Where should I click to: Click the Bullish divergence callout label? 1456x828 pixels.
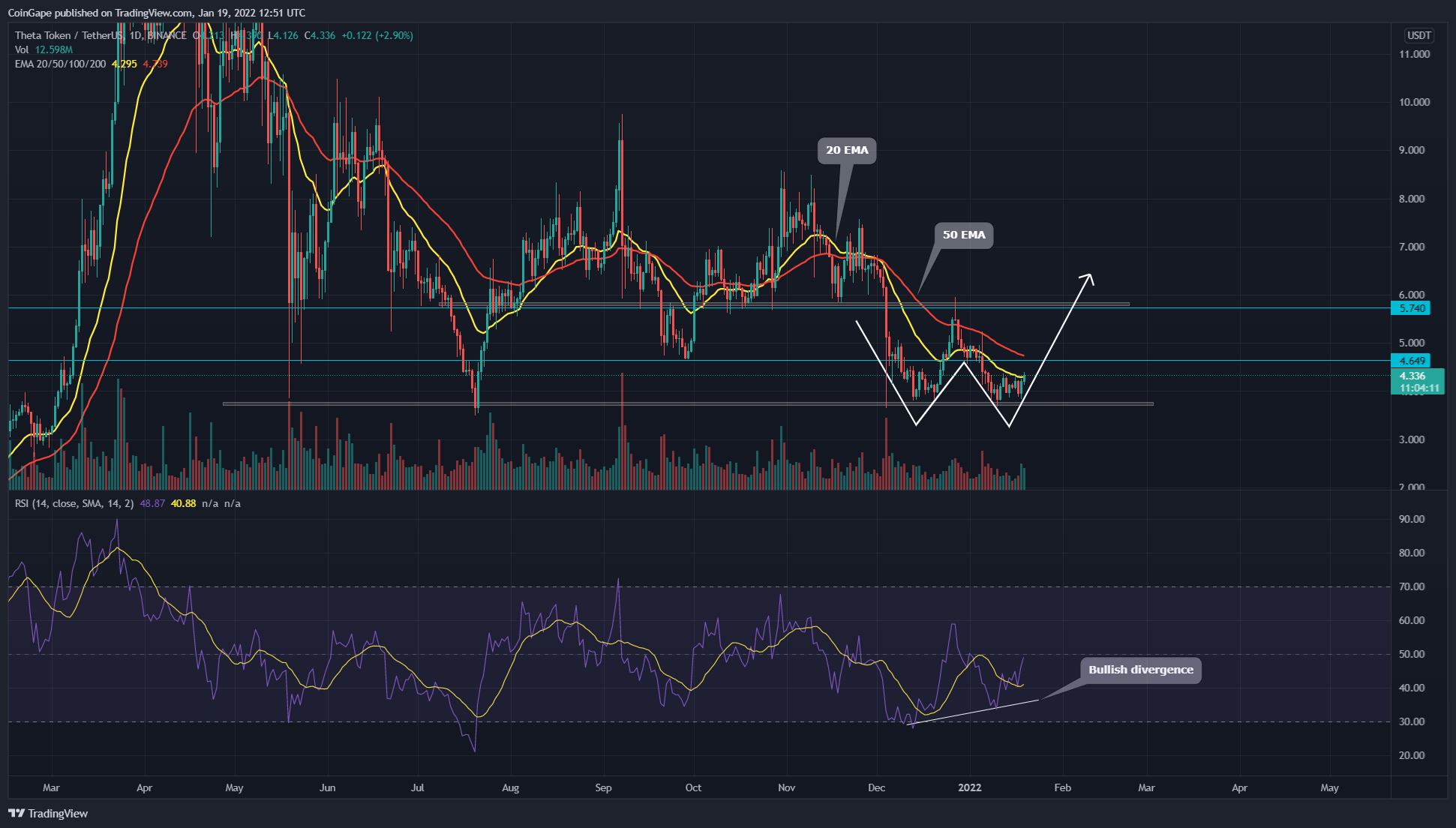1140,670
